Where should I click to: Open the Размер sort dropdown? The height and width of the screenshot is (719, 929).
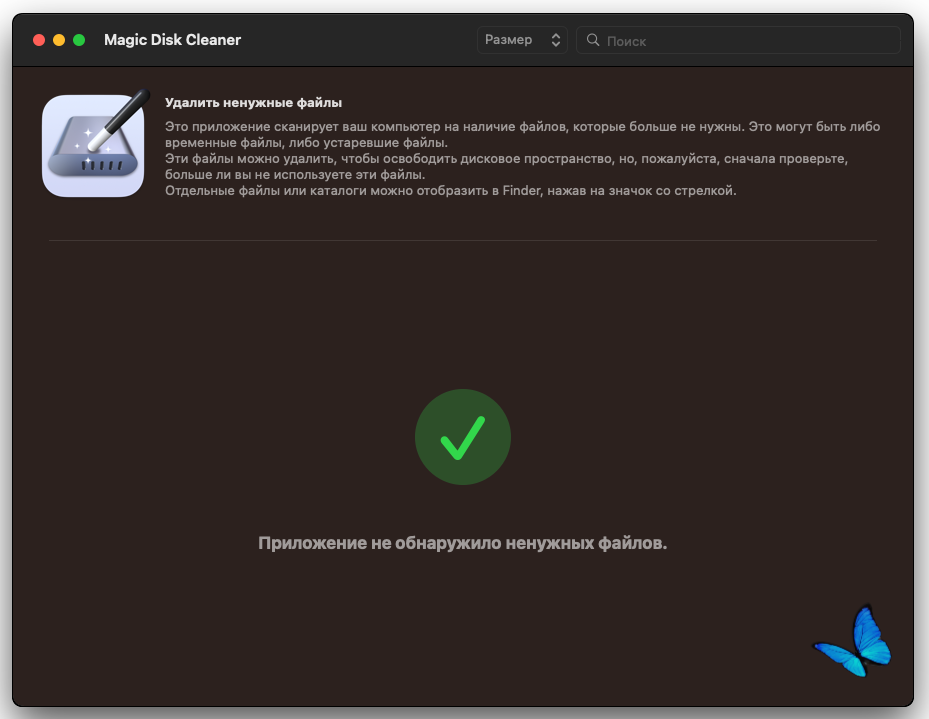pyautogui.click(x=522, y=40)
